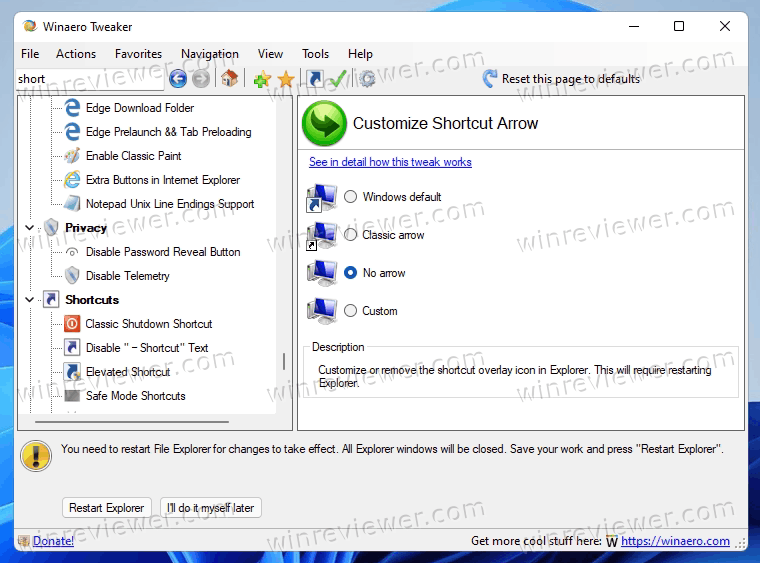
Task: Select Disable Telemetry tree item
Action: tap(127, 276)
